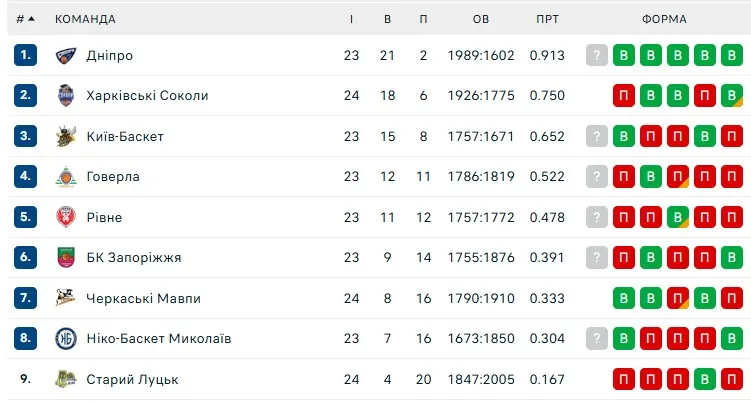Click the БК Запоріжжя team logo
This screenshot has height=403, width=751.
[x=66, y=258]
